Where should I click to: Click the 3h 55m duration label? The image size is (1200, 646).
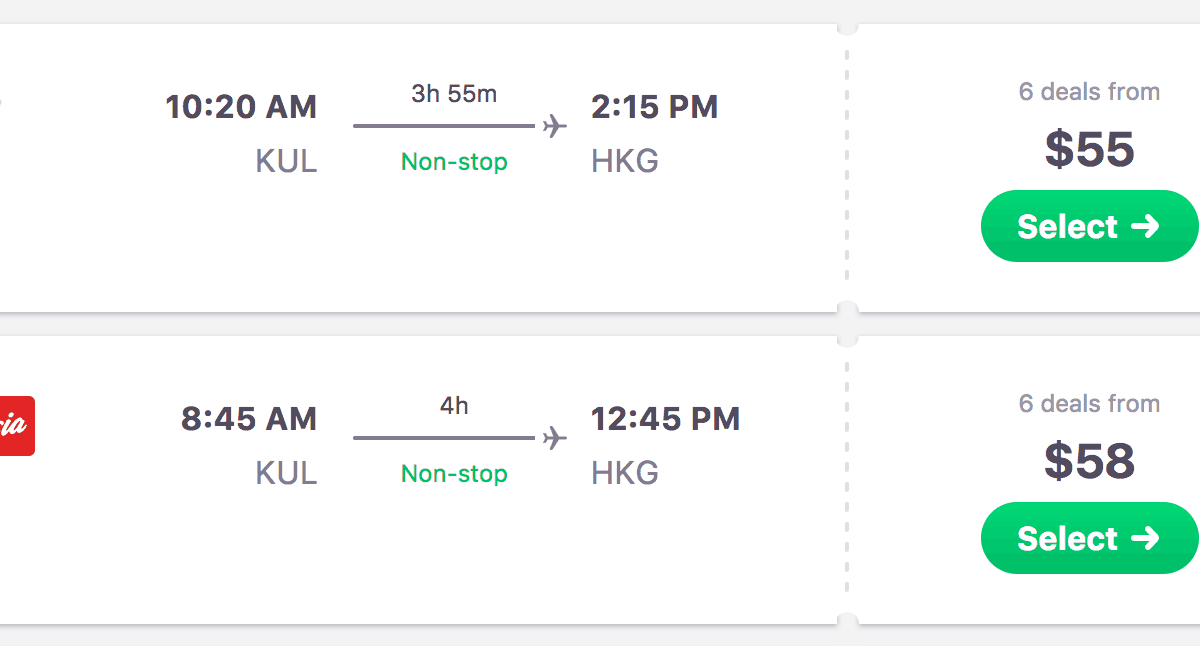pyautogui.click(x=454, y=94)
